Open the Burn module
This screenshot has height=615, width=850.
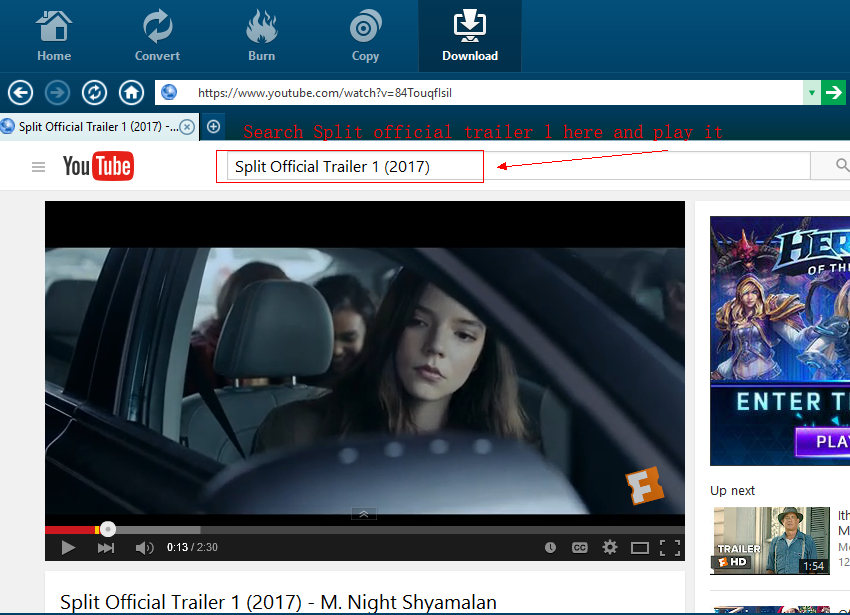(x=261, y=36)
